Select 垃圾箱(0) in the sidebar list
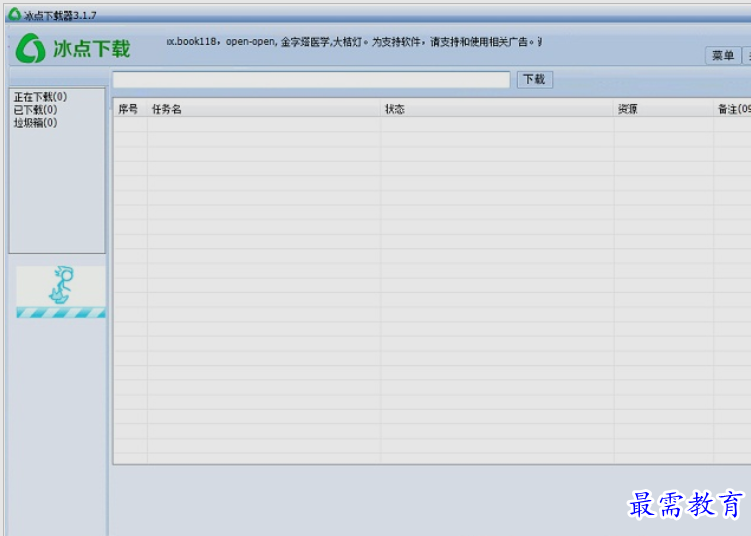Image resolution: width=751 pixels, height=536 pixels. point(35,123)
